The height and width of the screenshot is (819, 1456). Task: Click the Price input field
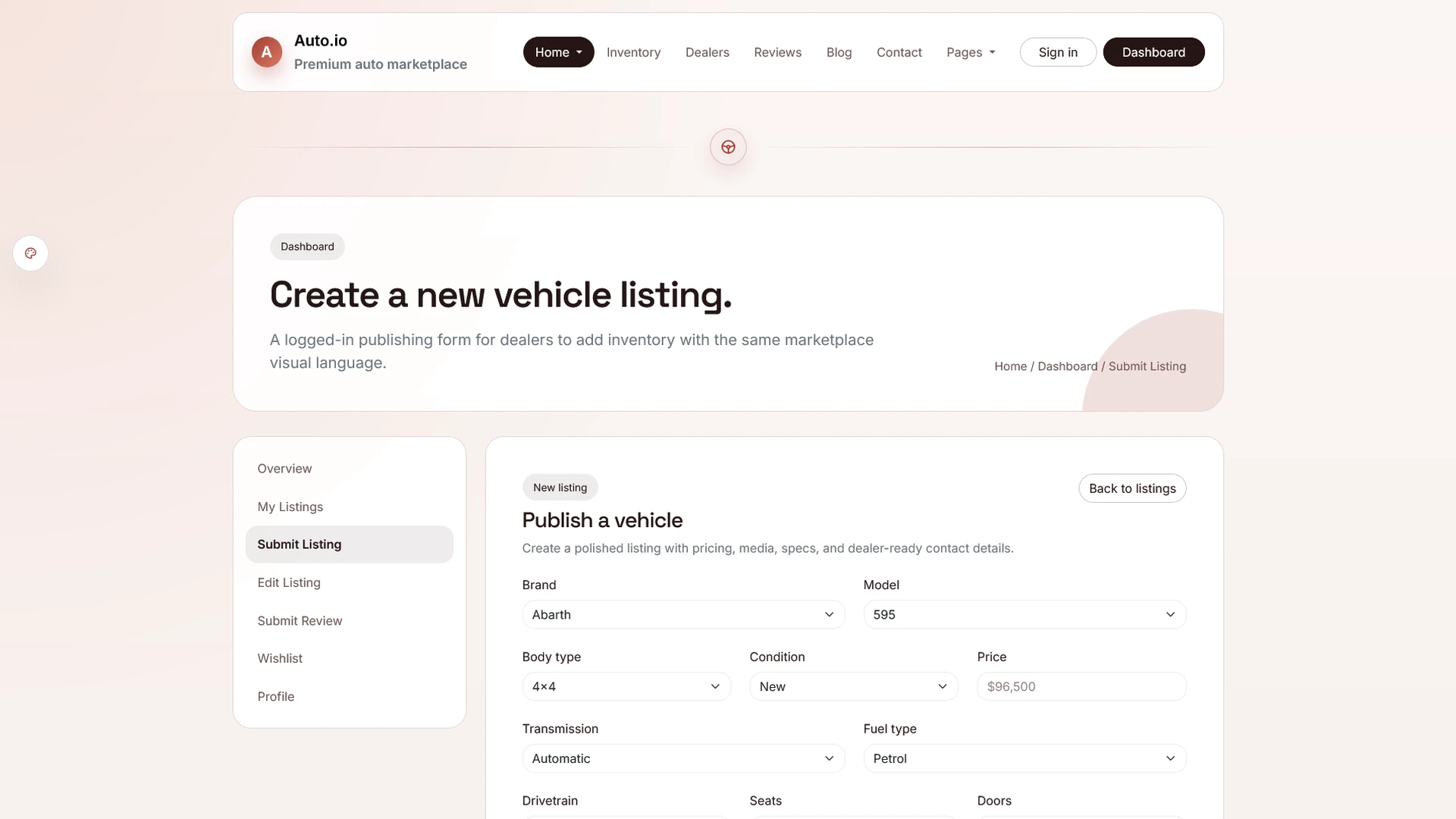[1081, 686]
